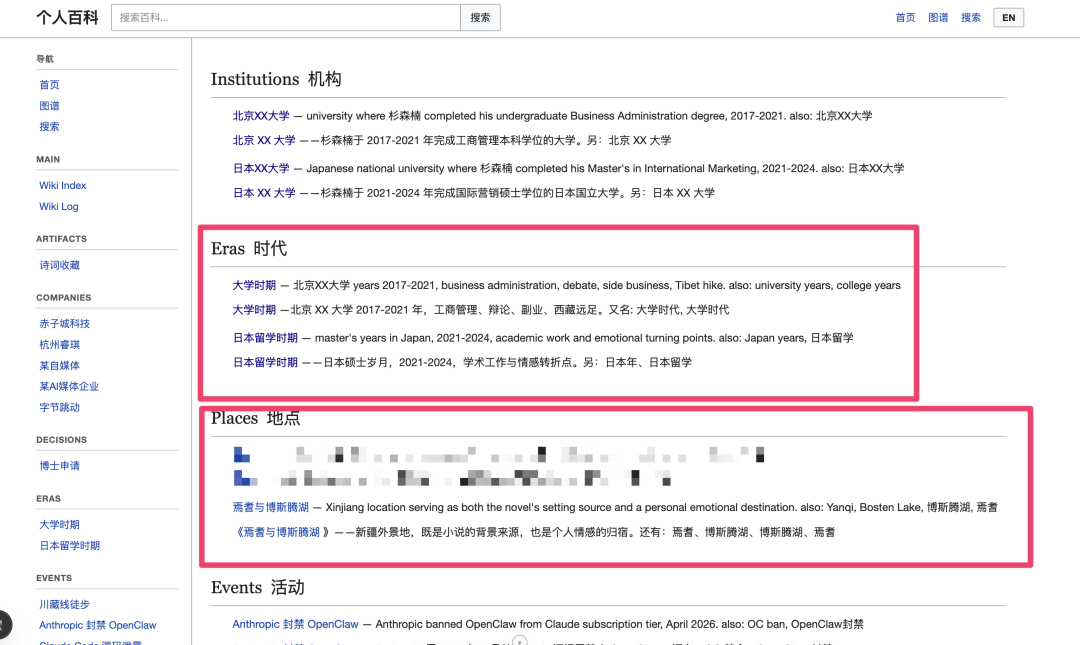1080x645 pixels.
Task: Open 首页 from the top-right navigation
Action: [x=905, y=17]
